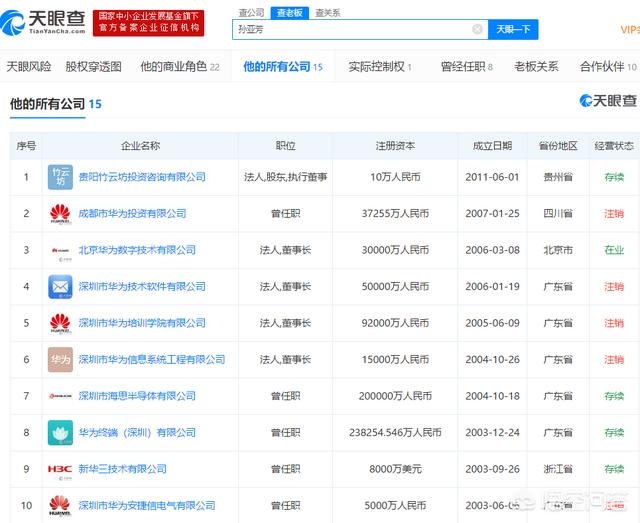Select the 238254.546万人民币 capital cell
The height and width of the screenshot is (523, 640).
click(x=395, y=432)
